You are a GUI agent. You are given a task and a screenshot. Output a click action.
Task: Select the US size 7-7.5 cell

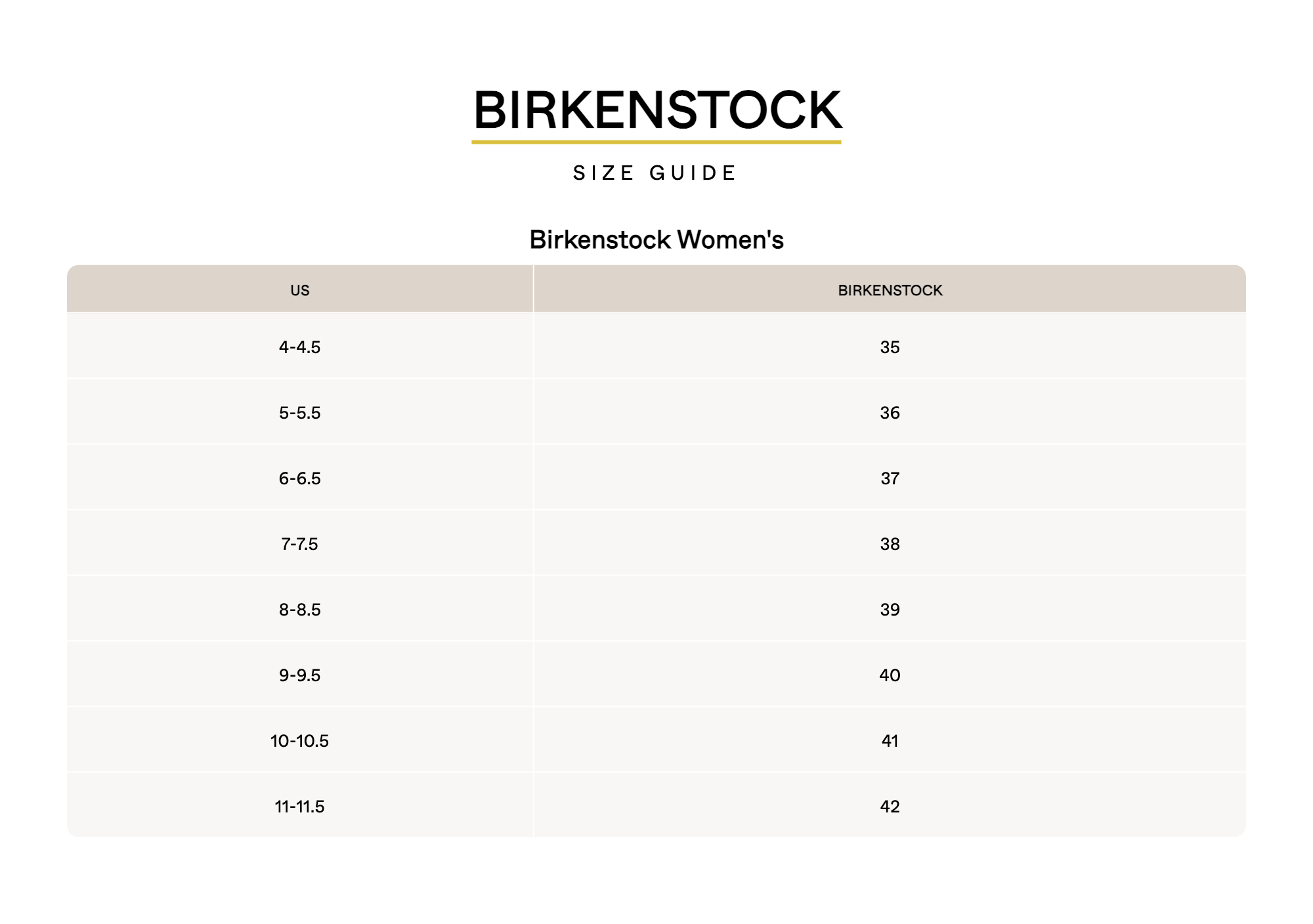pyautogui.click(x=300, y=543)
